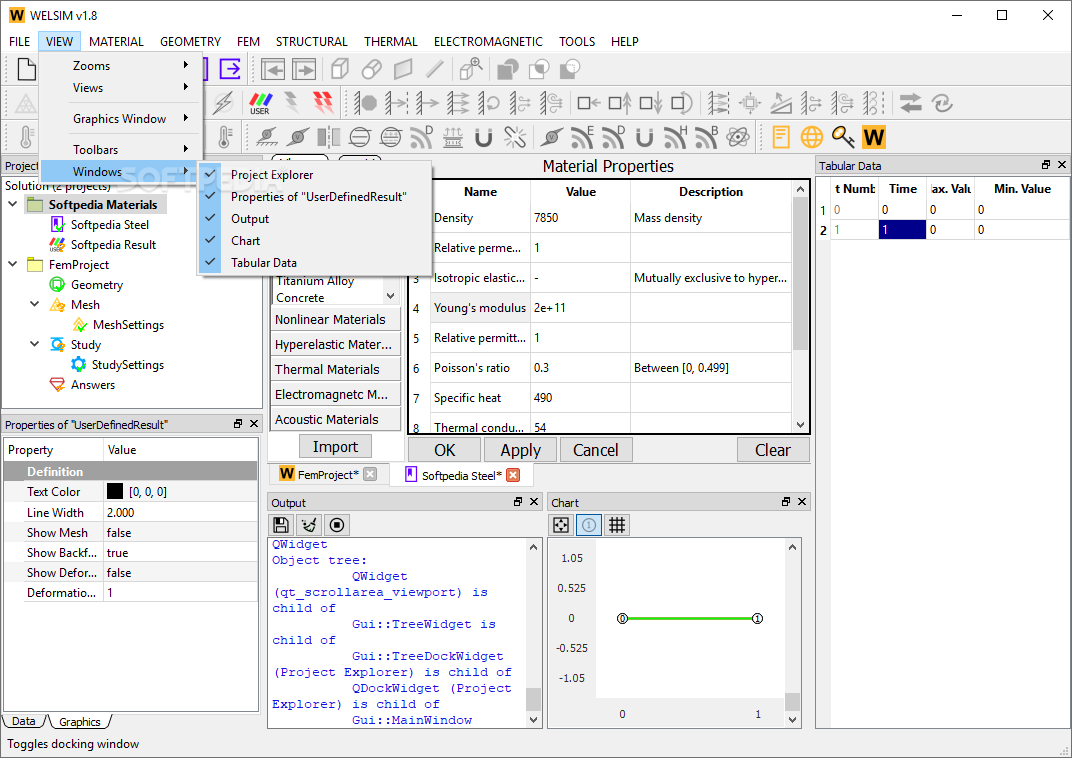Viewport: 1072px width, 758px height.
Task: Save the output log with floppy icon
Action: point(280,525)
